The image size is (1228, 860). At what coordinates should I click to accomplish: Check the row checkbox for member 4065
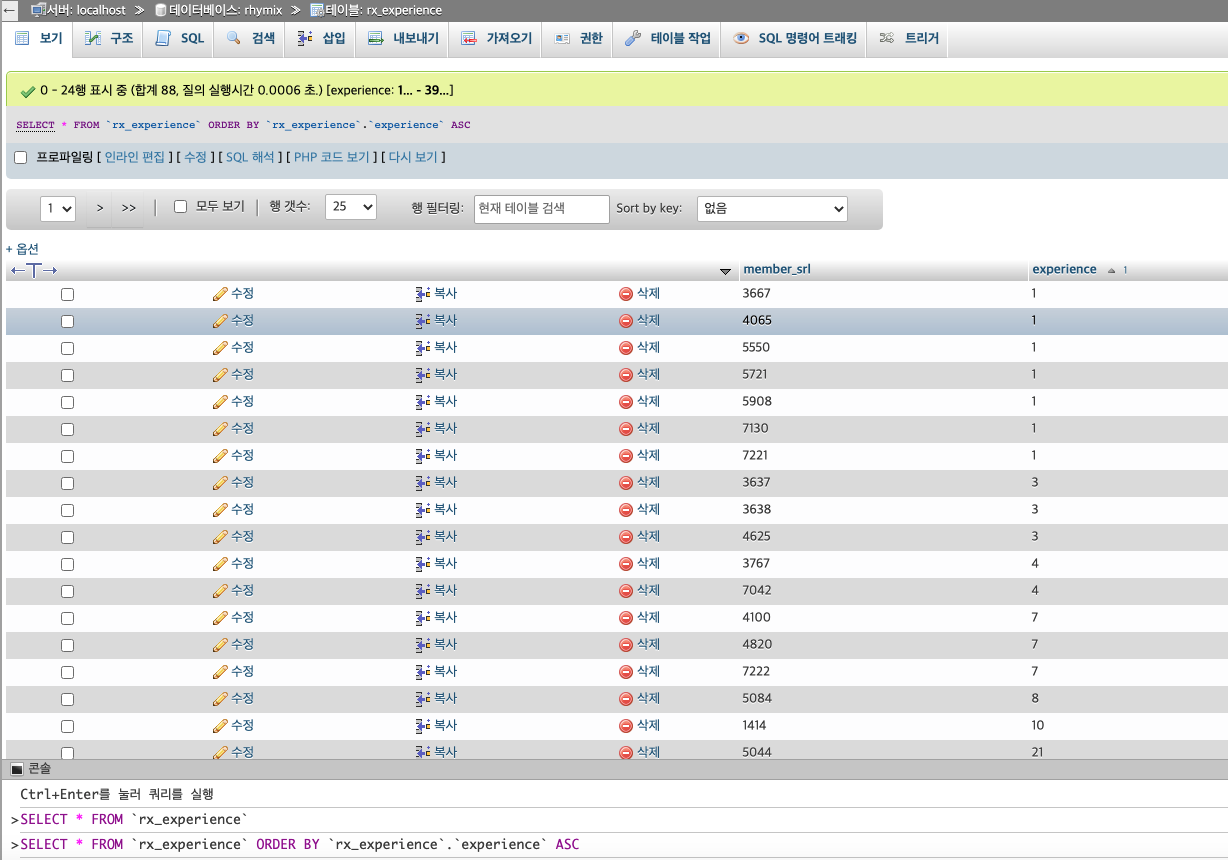68,321
